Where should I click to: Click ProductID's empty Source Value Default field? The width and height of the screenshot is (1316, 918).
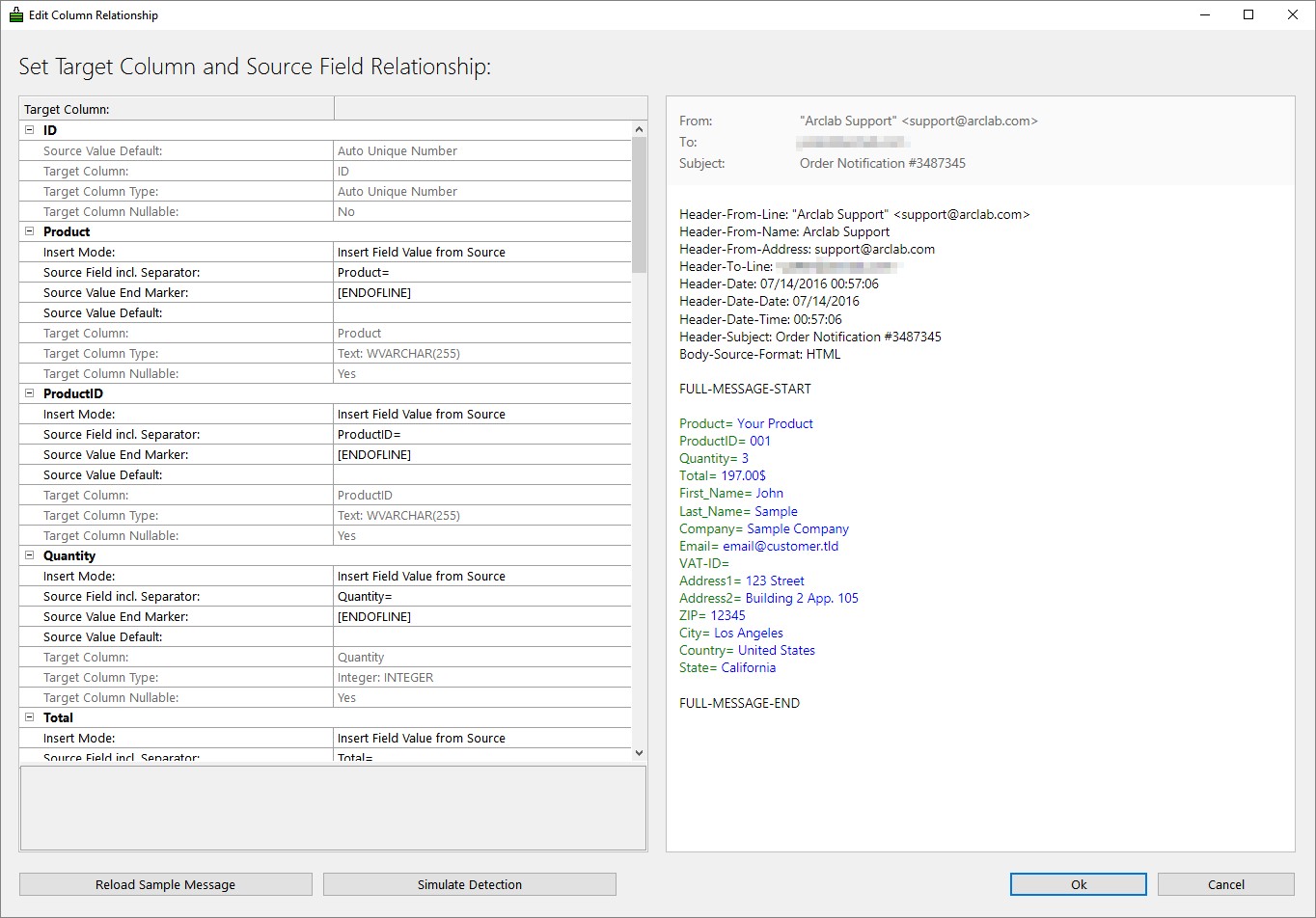tap(481, 474)
